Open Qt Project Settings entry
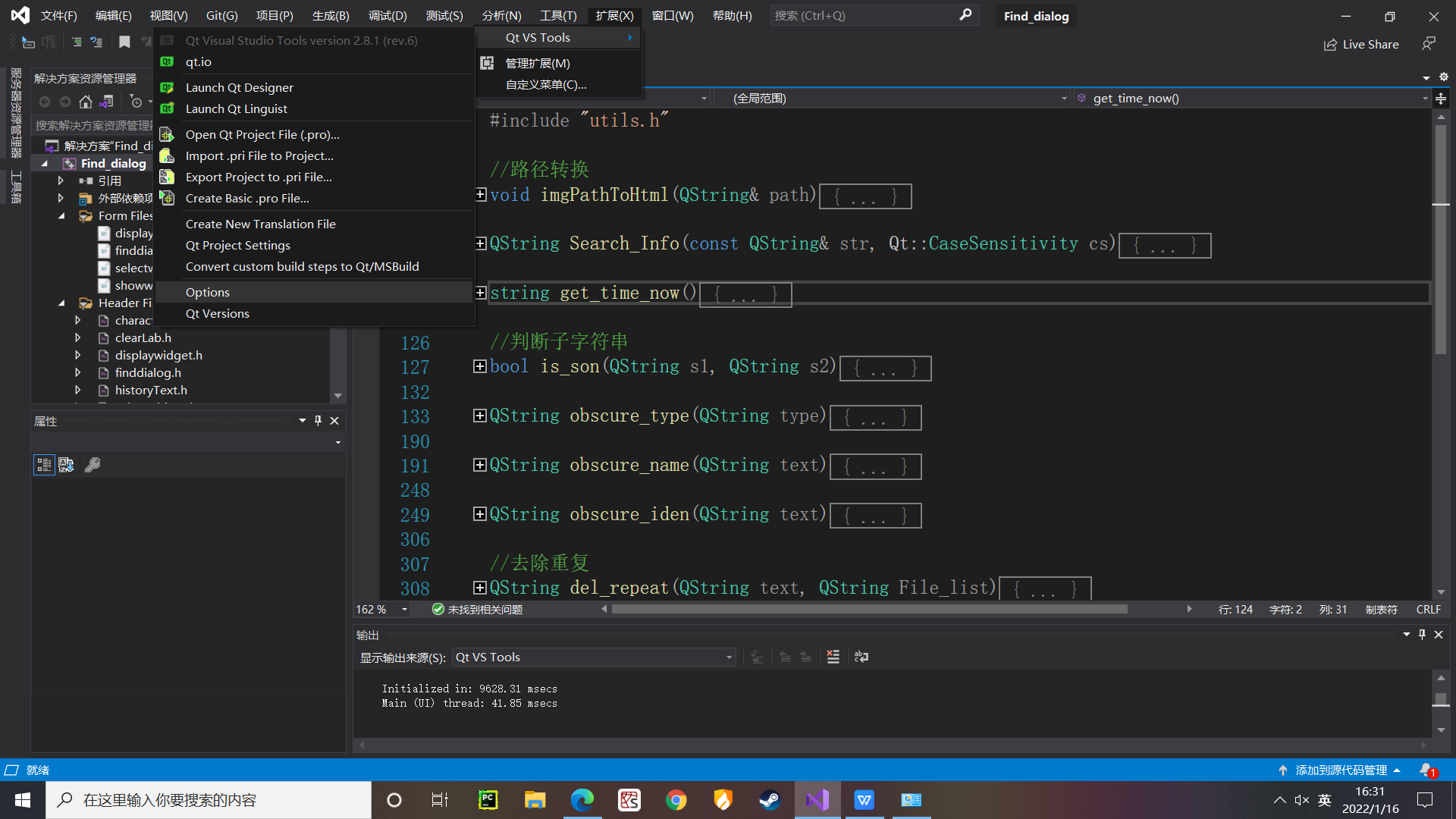Image resolution: width=1456 pixels, height=819 pixels. (x=237, y=245)
